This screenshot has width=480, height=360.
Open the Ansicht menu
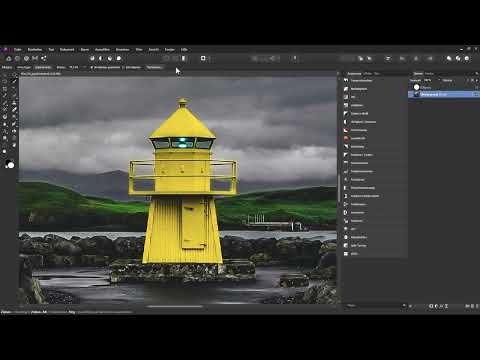(154, 49)
